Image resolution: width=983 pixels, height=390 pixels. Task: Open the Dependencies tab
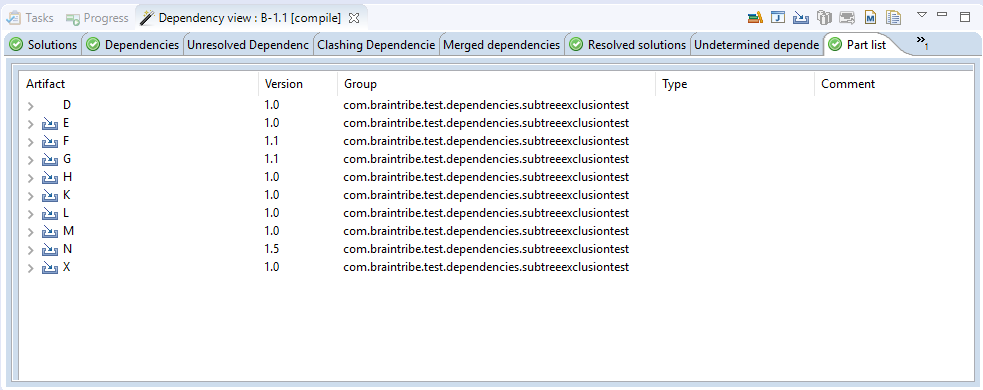[132, 45]
